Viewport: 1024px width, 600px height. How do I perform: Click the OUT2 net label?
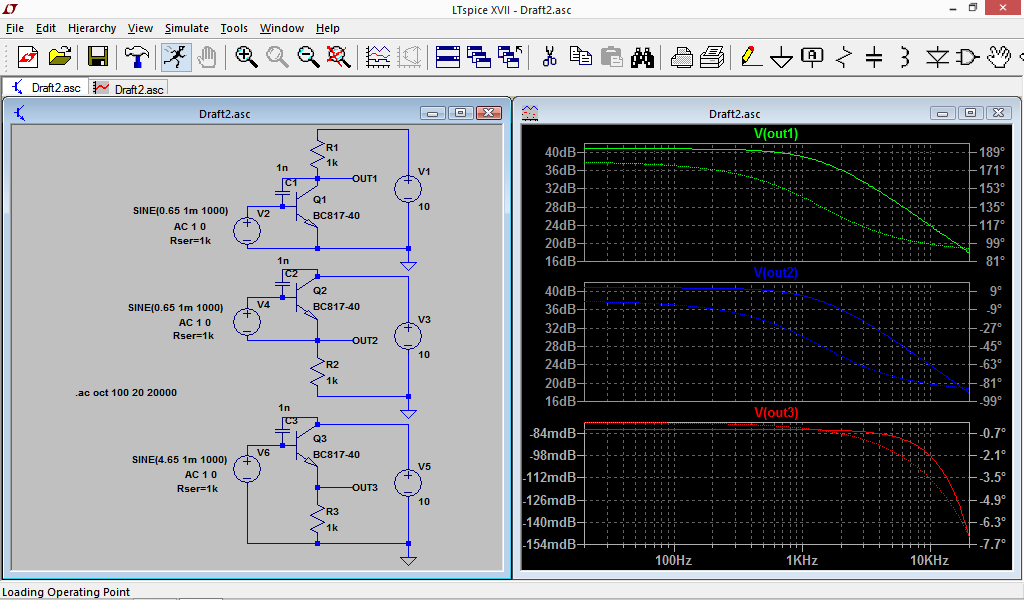[x=365, y=340]
